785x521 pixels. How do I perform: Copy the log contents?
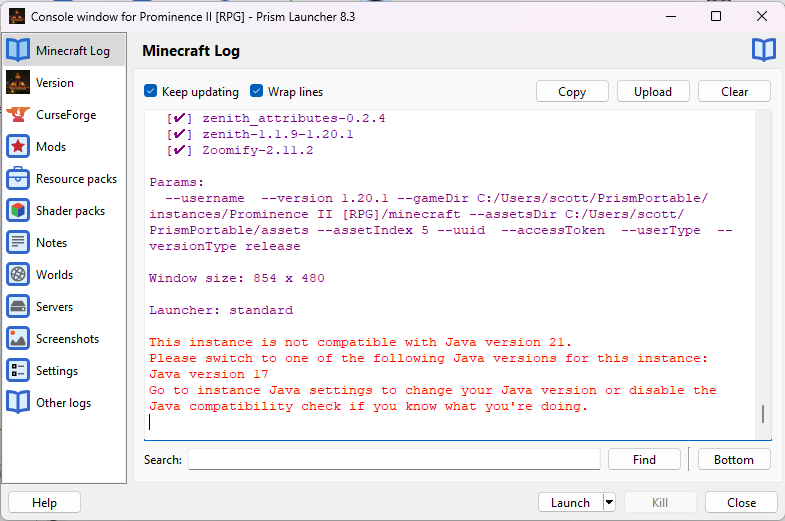572,92
